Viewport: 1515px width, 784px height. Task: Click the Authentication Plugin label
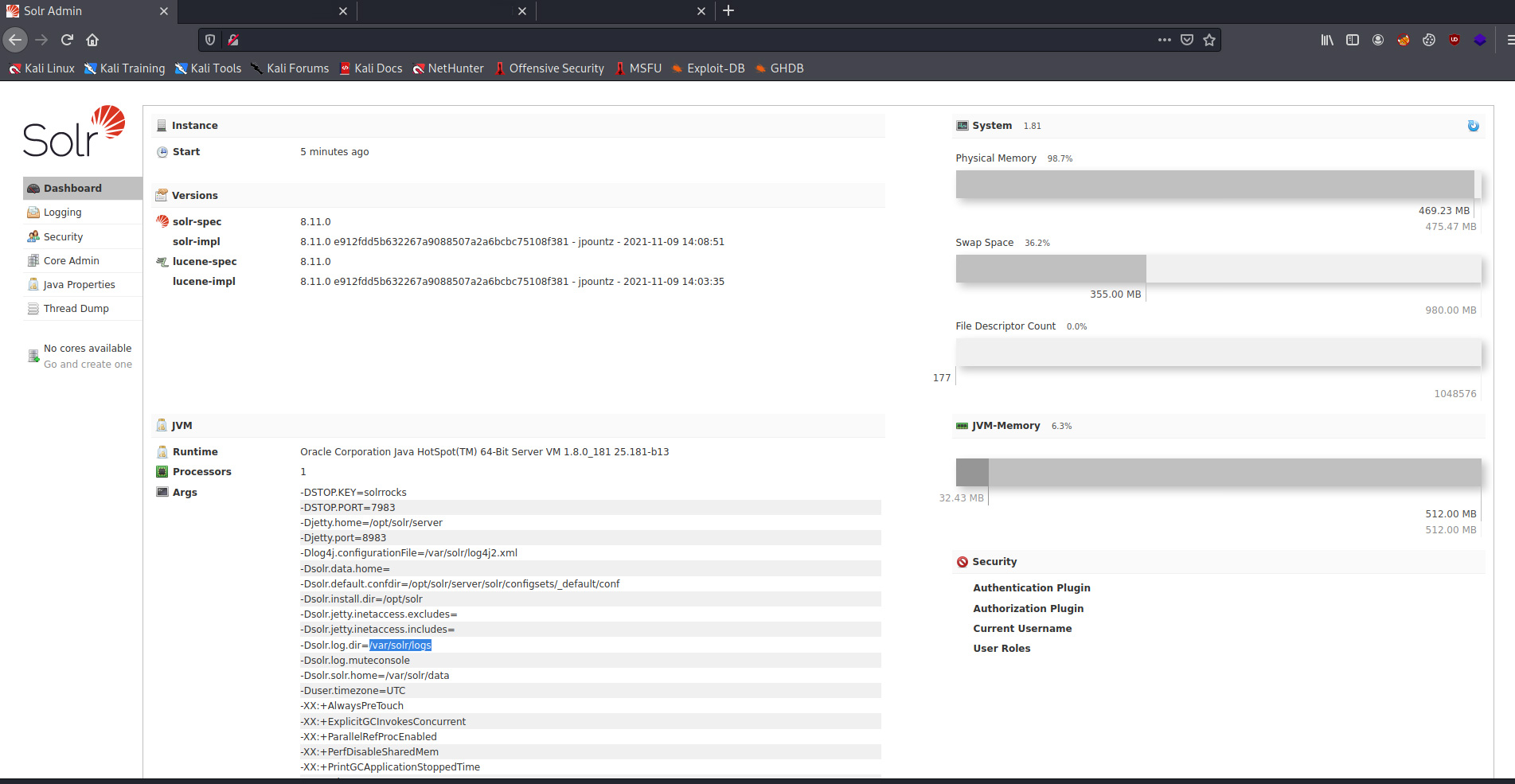tap(1032, 588)
